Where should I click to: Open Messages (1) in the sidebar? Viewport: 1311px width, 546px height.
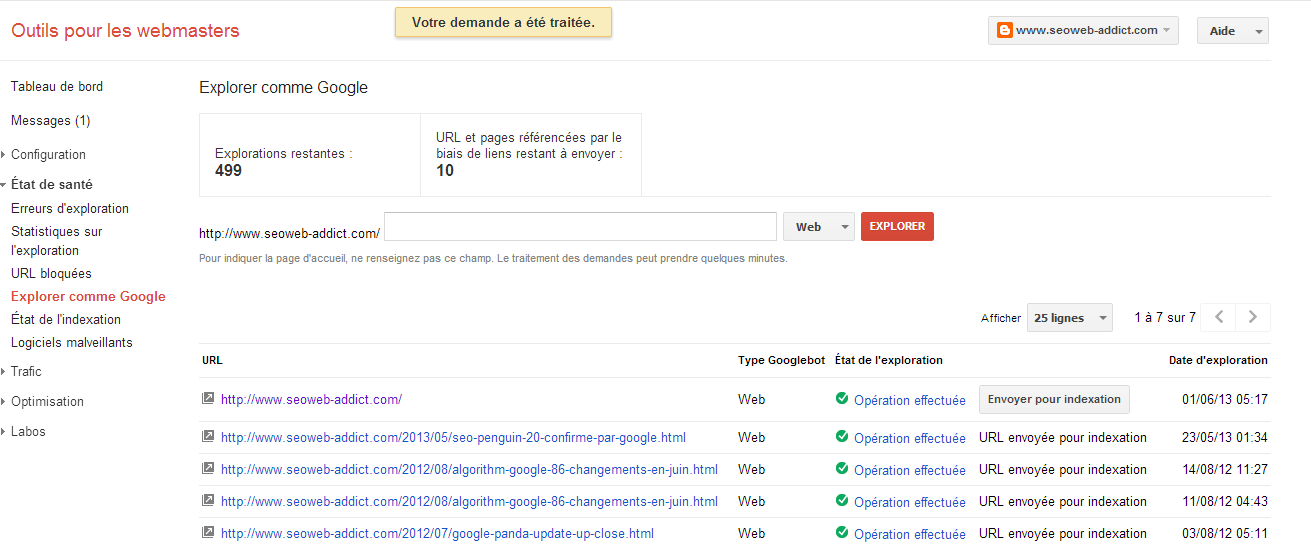pos(51,120)
